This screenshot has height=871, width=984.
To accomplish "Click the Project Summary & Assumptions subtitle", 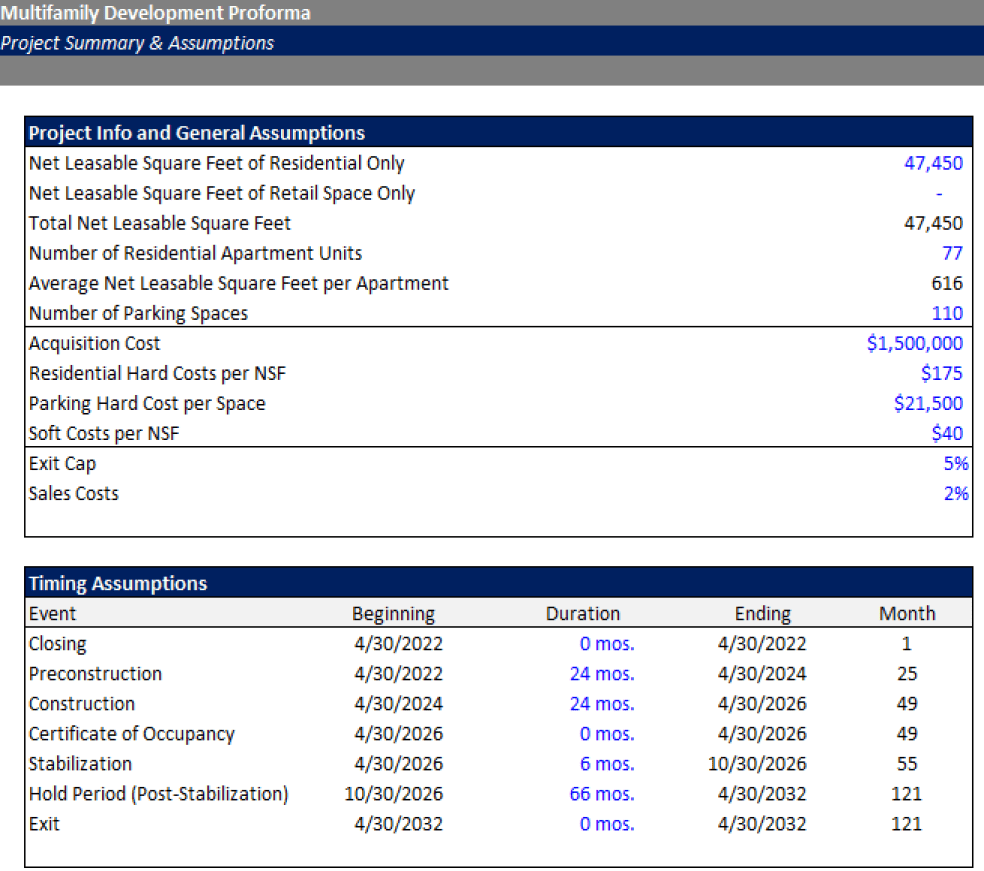I will tap(138, 43).
